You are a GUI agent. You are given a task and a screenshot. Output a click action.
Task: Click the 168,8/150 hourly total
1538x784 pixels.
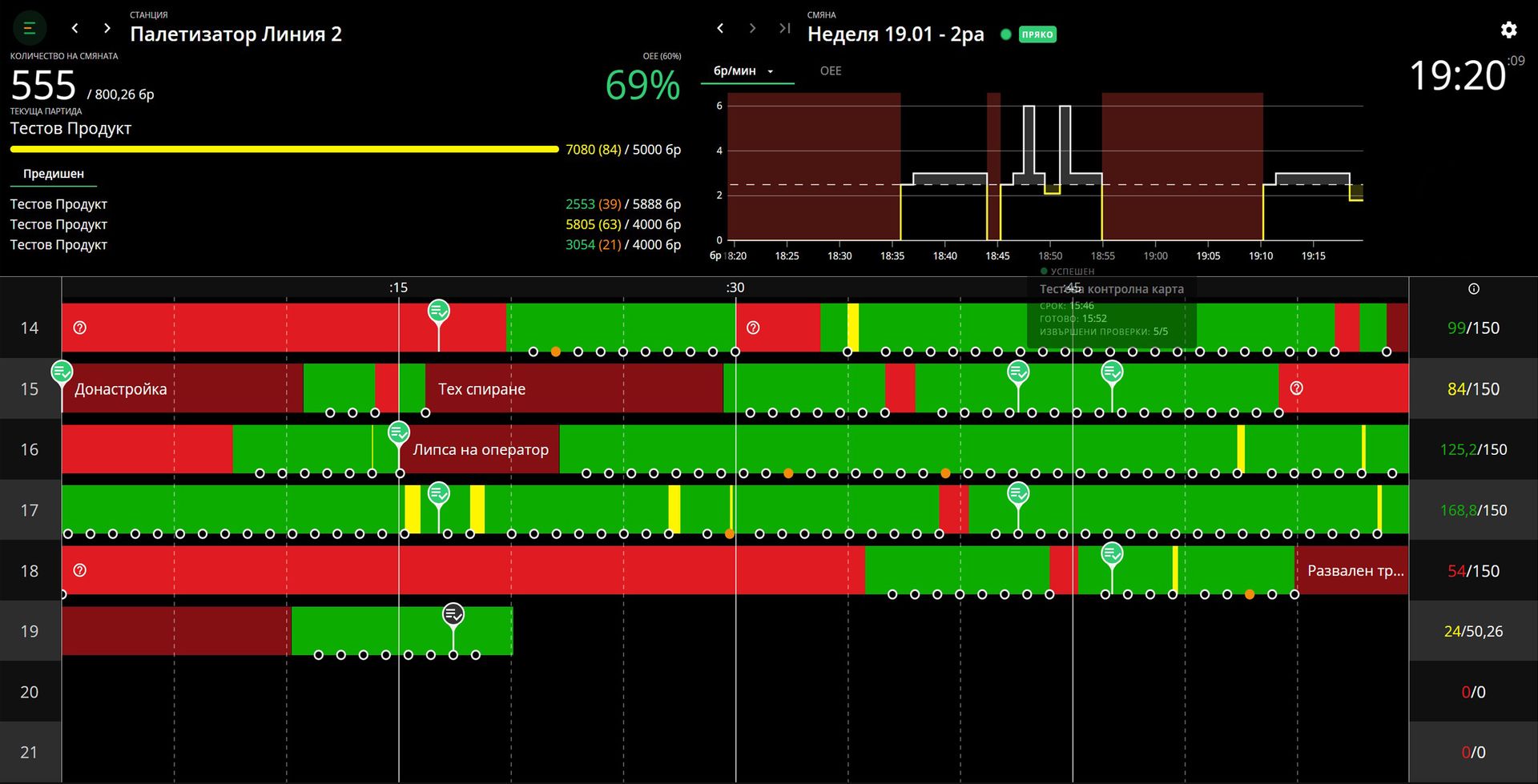(1473, 510)
